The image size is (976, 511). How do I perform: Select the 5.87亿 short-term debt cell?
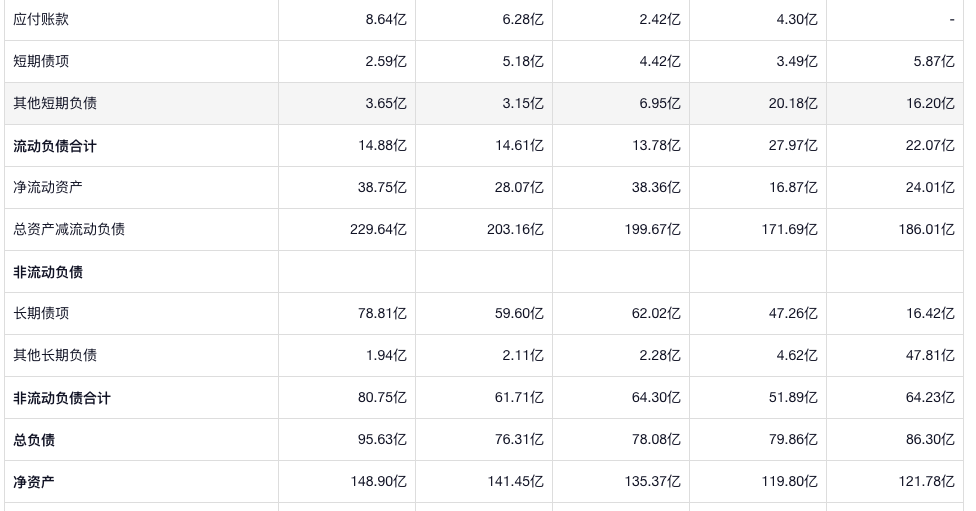tap(934, 61)
